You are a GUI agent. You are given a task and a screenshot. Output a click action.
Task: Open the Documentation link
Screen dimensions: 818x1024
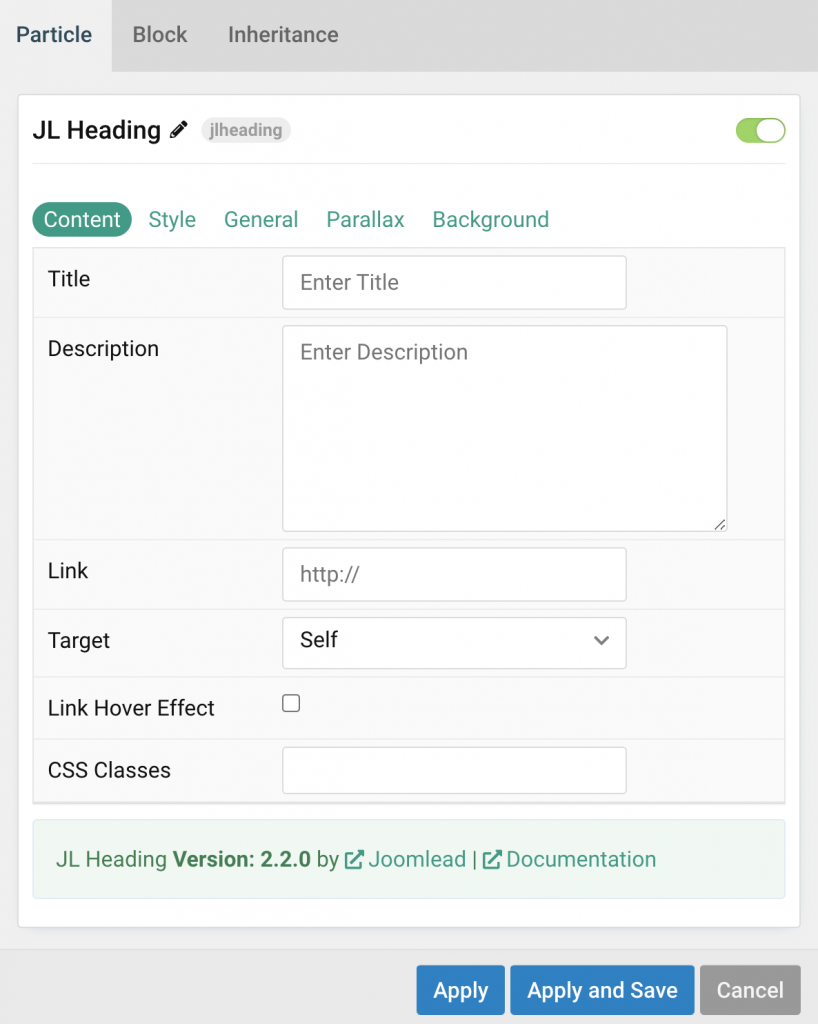point(581,859)
